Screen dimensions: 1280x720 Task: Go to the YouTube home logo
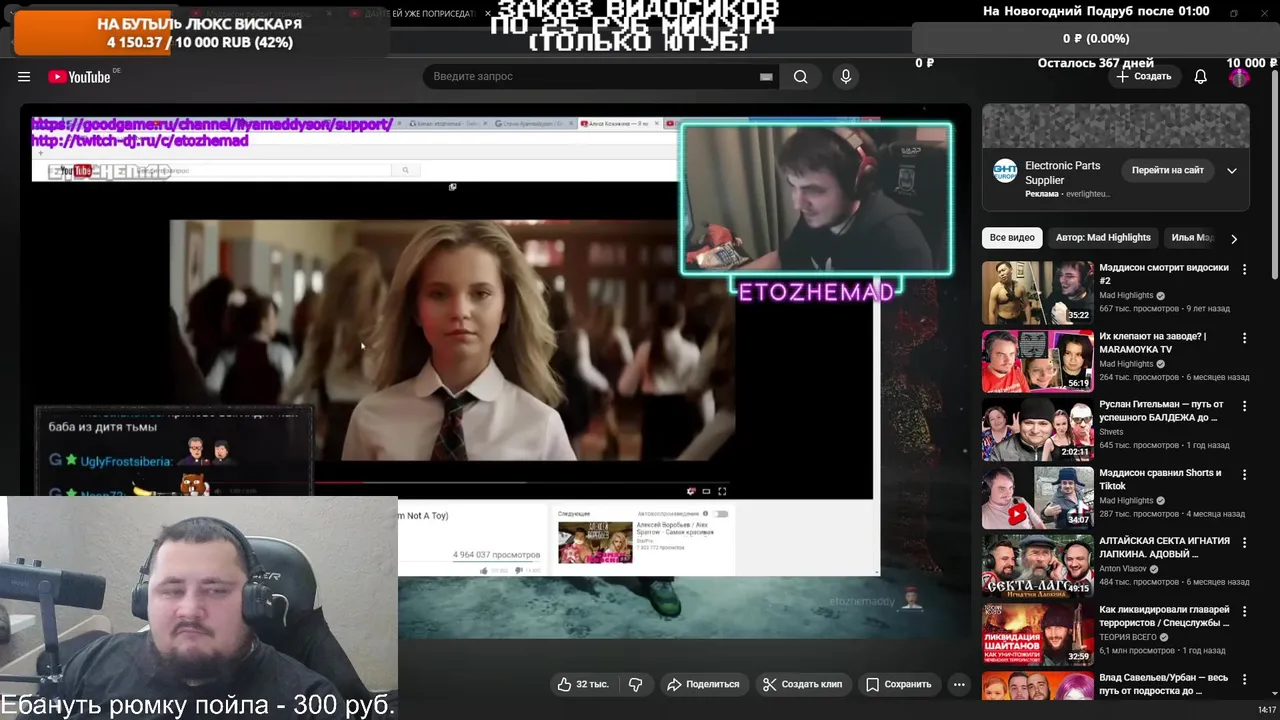[x=79, y=77]
